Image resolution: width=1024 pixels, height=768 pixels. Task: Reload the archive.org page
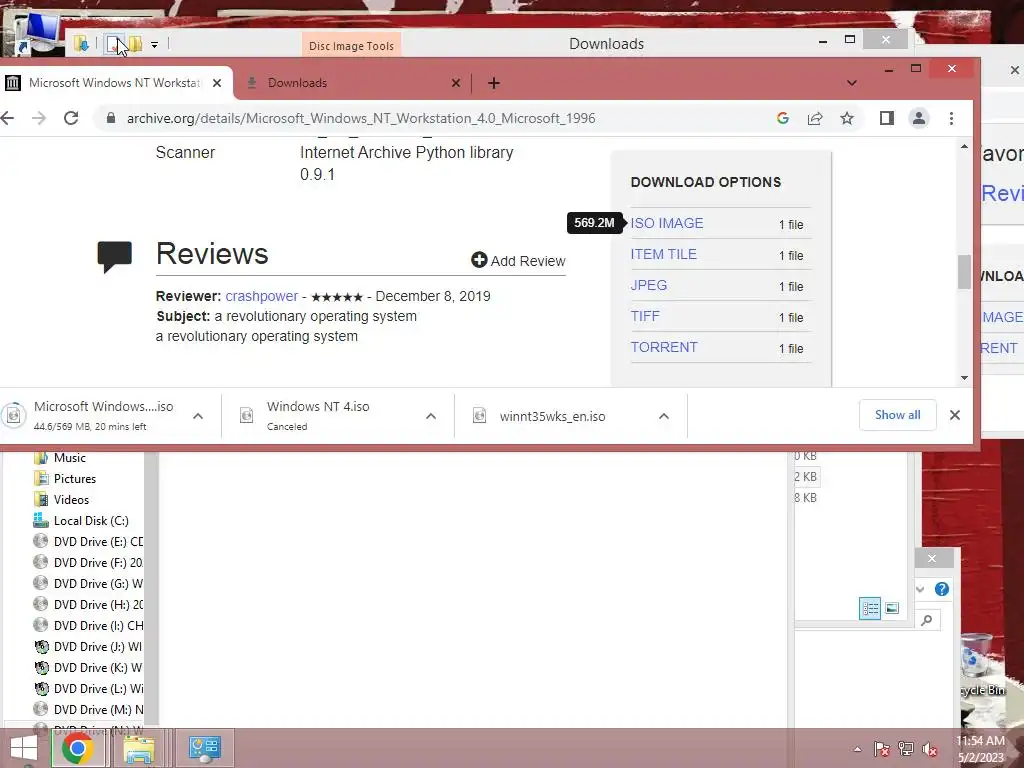point(71,118)
